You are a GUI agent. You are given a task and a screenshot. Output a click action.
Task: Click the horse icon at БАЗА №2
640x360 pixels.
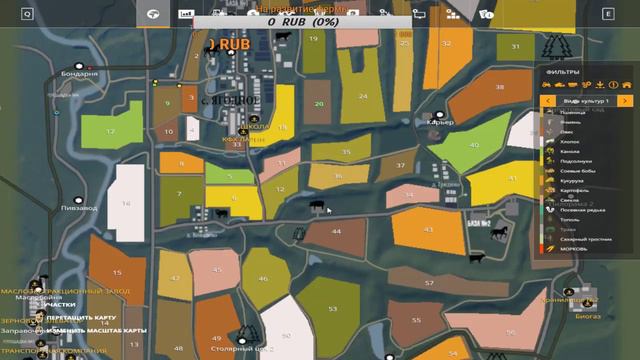[499, 233]
